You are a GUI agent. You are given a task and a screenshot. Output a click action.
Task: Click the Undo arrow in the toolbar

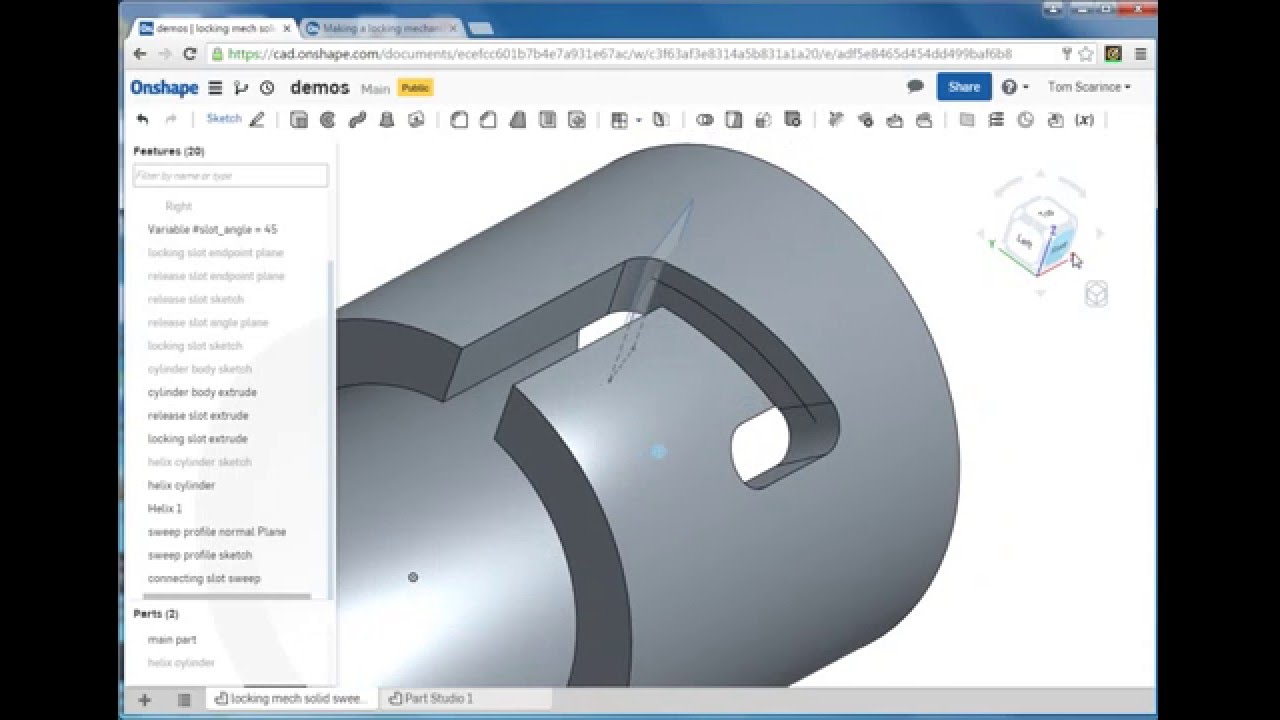(142, 119)
